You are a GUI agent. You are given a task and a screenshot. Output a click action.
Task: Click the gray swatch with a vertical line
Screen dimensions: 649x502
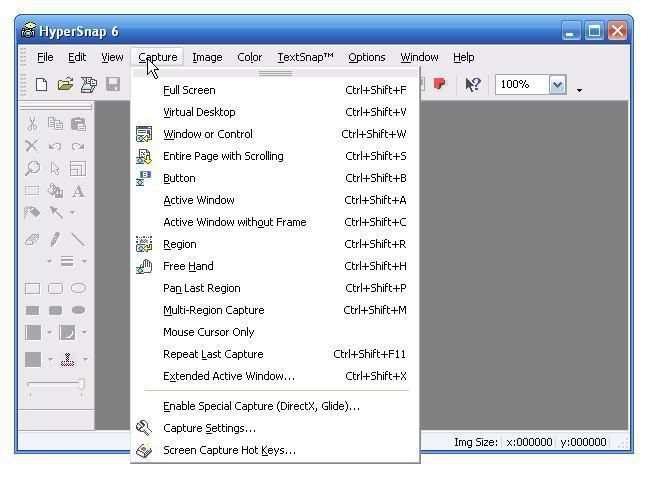(33, 332)
